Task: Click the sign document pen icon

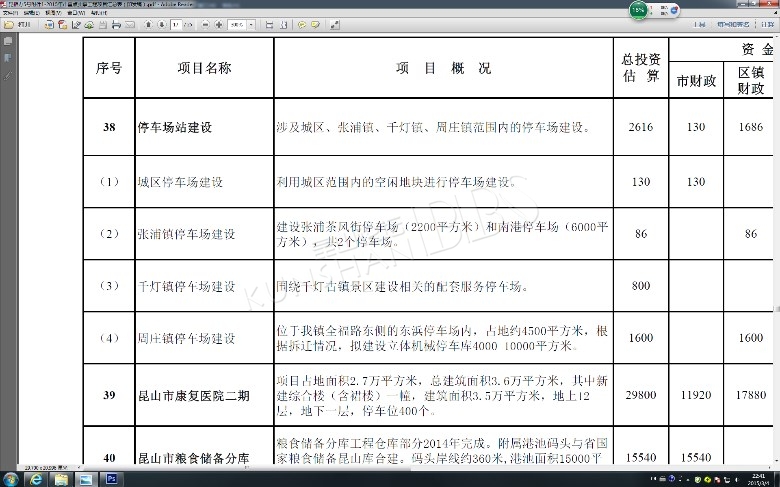Action: click(x=76, y=24)
